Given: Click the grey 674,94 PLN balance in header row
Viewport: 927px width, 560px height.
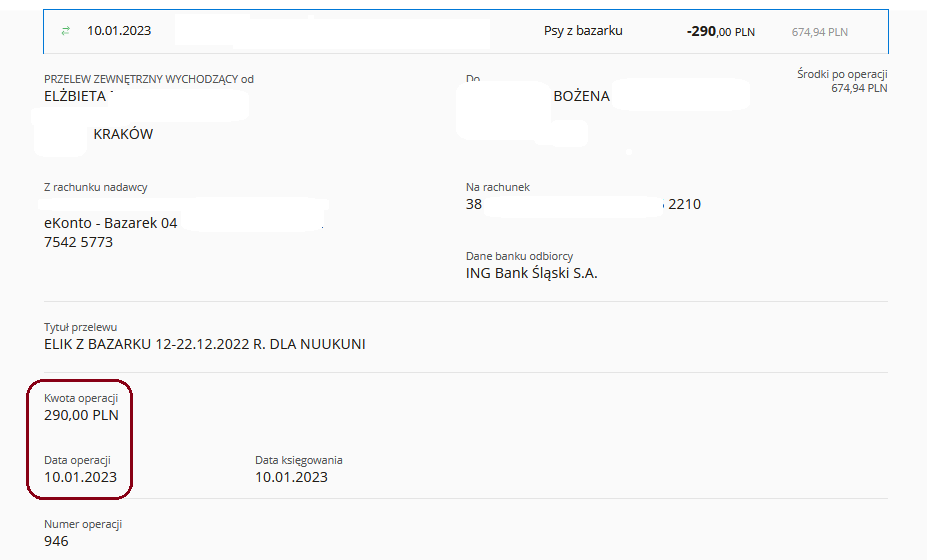Looking at the screenshot, I should [x=819, y=32].
